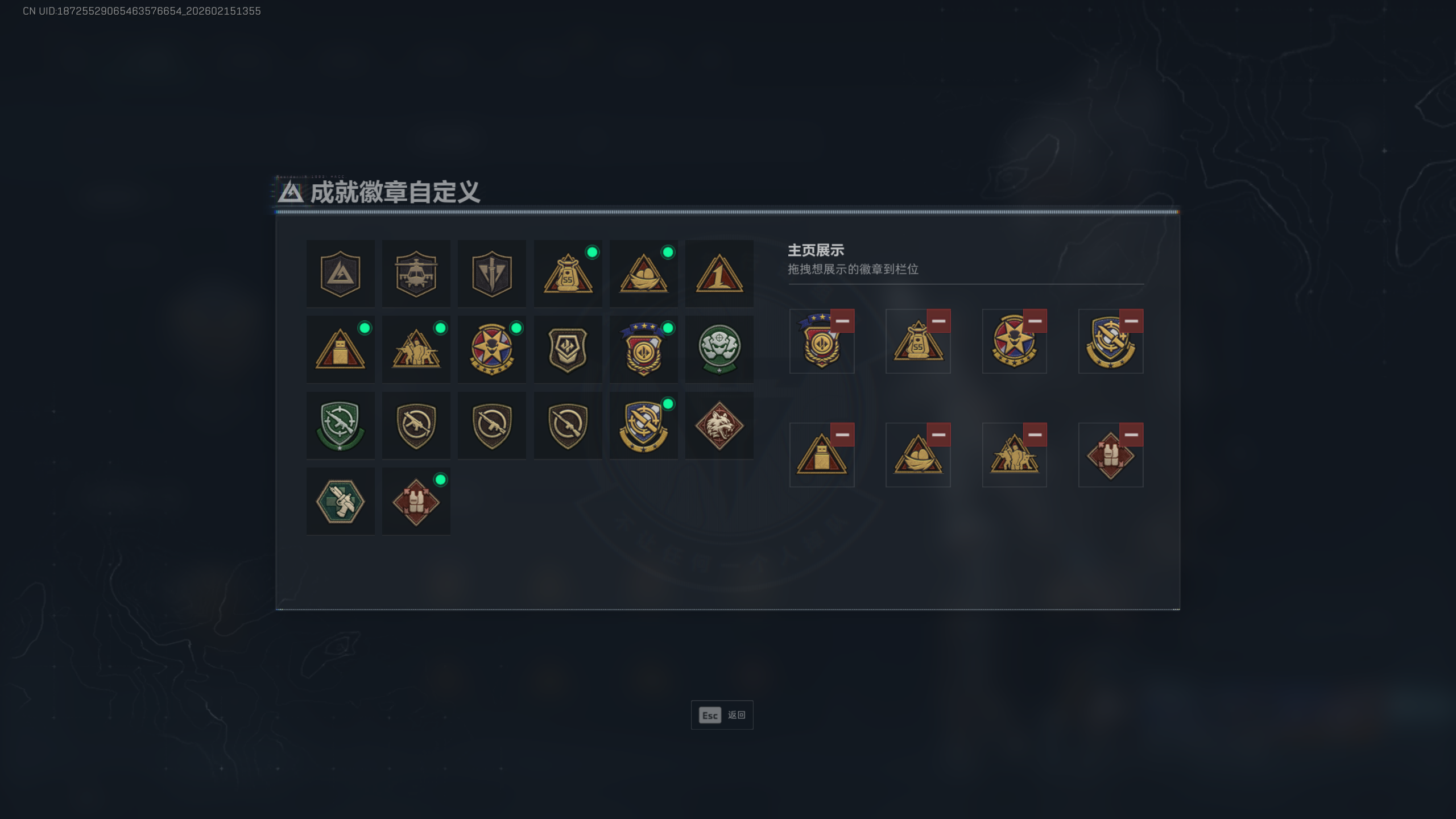Select the helicopter achievement badge

416,274
